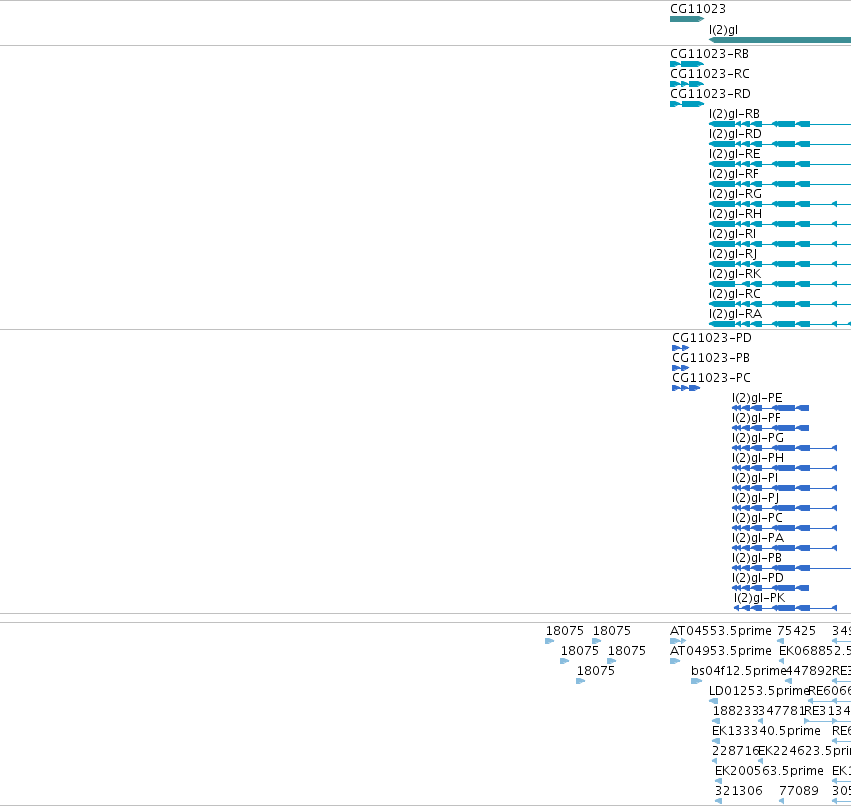The height and width of the screenshot is (806, 851).
Task: Click EST bs04f12.5prime
Action: click(696, 682)
